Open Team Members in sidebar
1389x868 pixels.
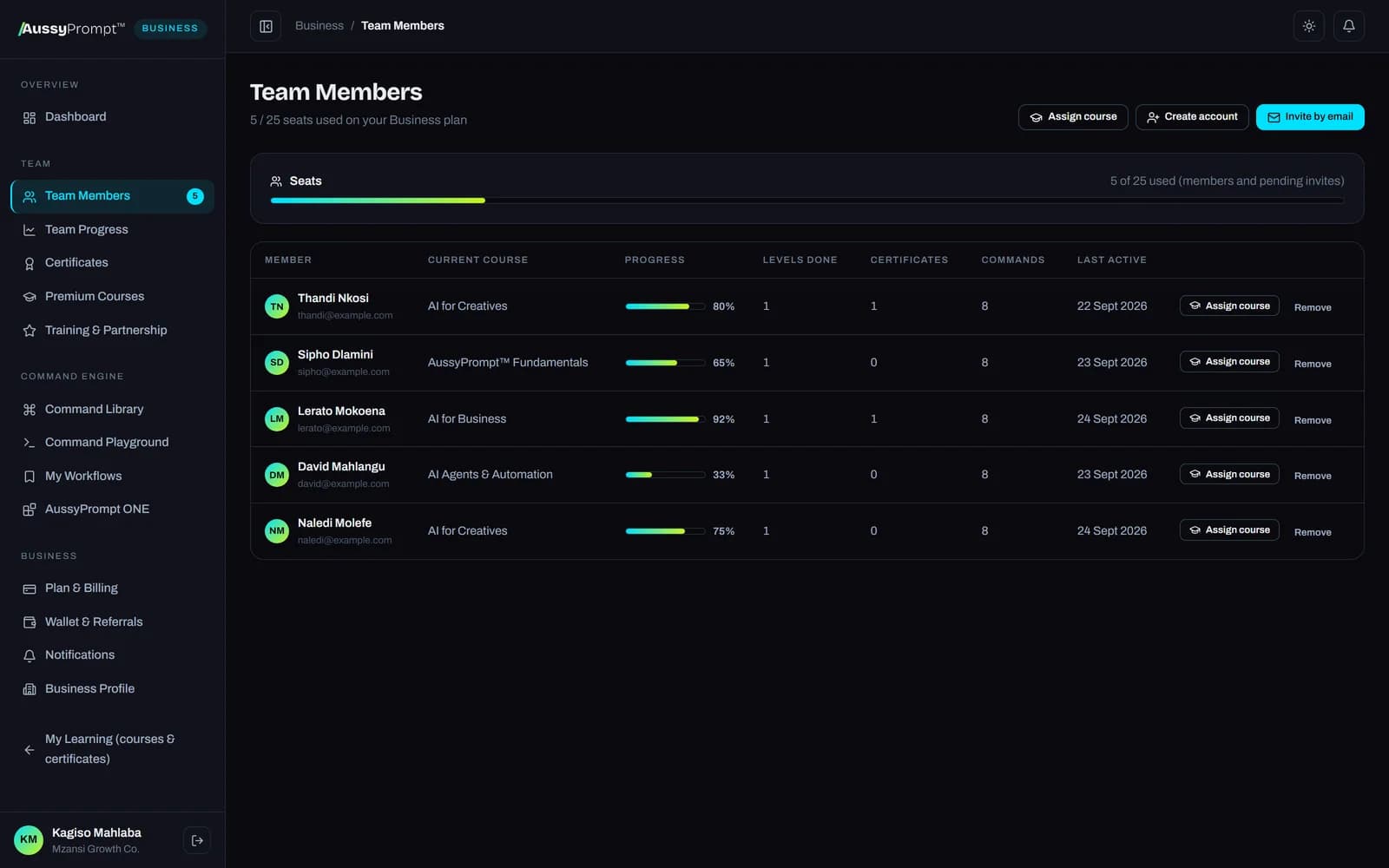click(x=112, y=196)
